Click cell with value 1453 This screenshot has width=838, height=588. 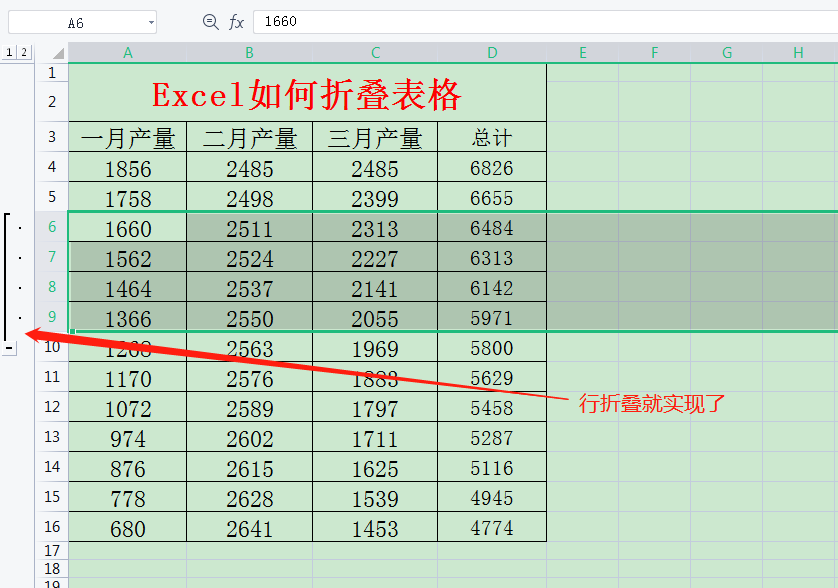375,527
